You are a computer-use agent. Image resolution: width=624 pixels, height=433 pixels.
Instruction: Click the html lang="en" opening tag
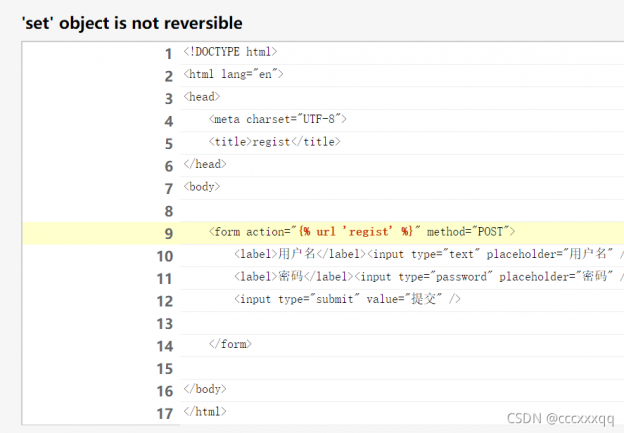pyautogui.click(x=234, y=74)
